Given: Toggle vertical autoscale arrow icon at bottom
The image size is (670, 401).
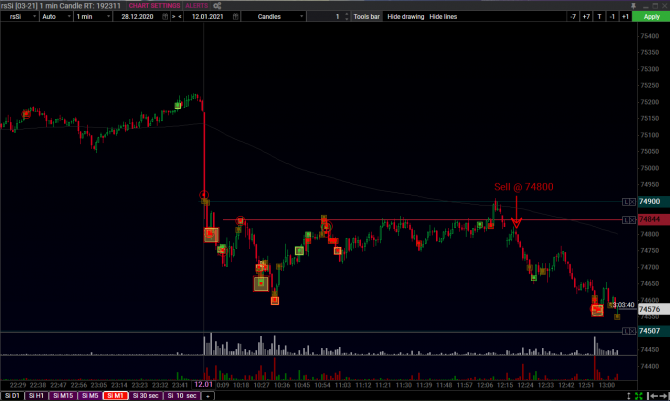Looking at the screenshot, I should point(629,396).
